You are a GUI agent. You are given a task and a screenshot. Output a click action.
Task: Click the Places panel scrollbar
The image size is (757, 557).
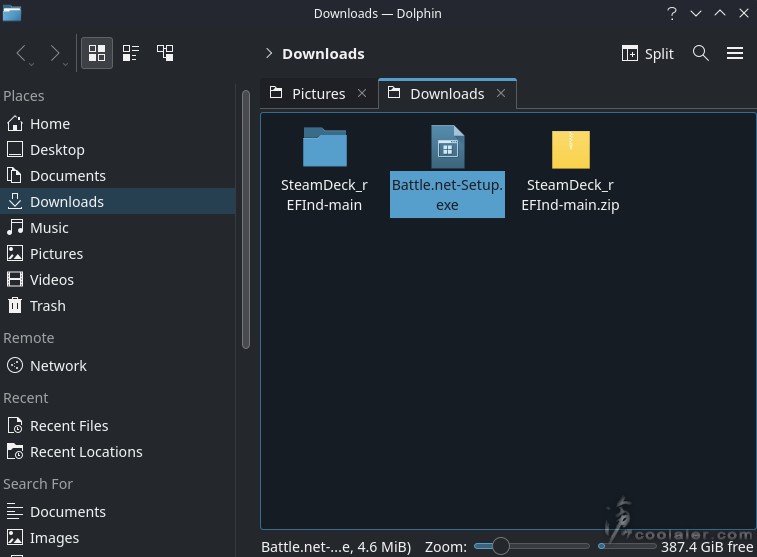pos(246,219)
